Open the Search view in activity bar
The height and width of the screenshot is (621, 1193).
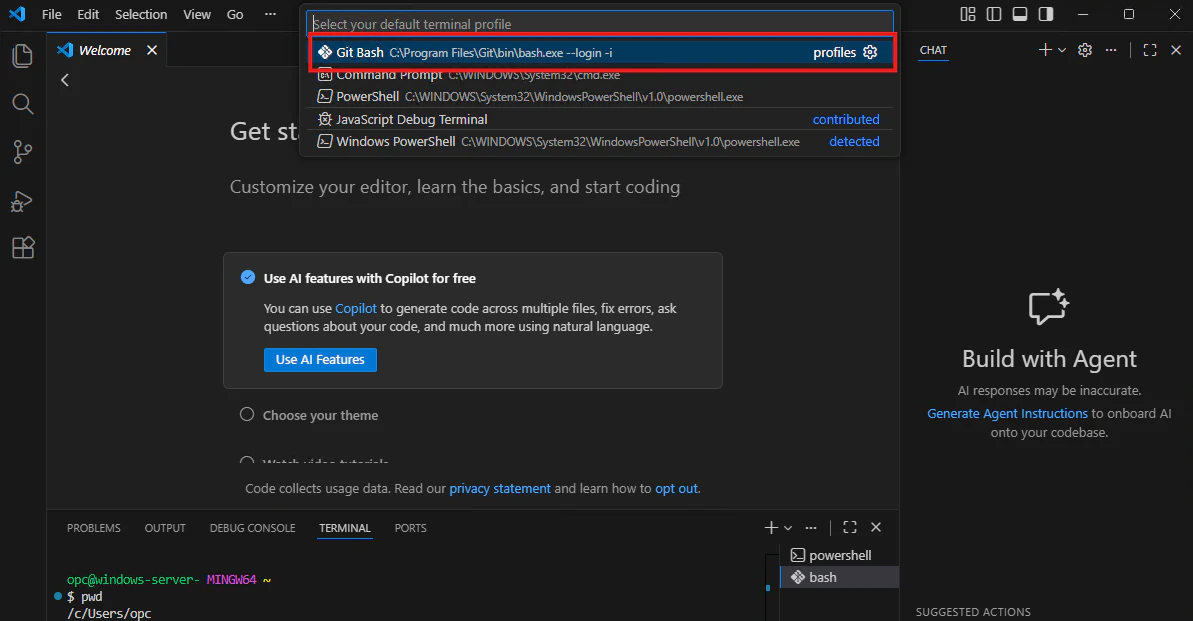coord(23,104)
